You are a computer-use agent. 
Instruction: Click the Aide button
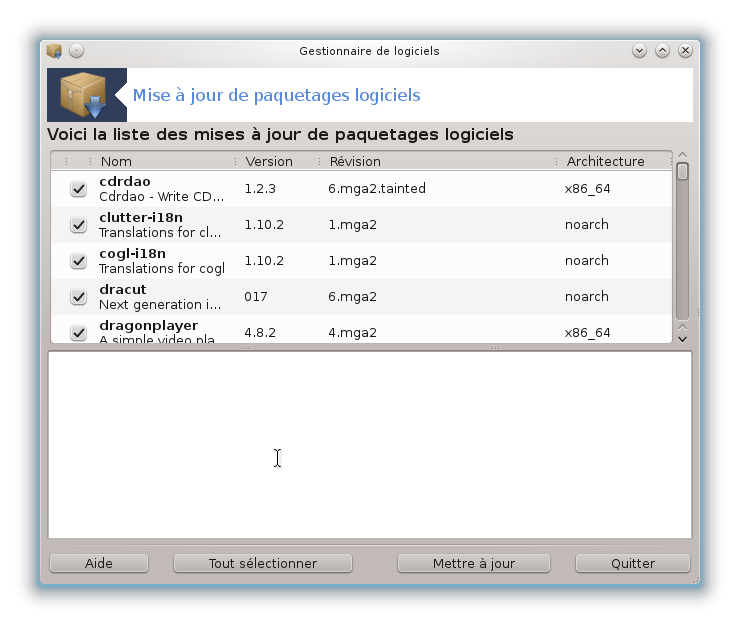pos(99,563)
